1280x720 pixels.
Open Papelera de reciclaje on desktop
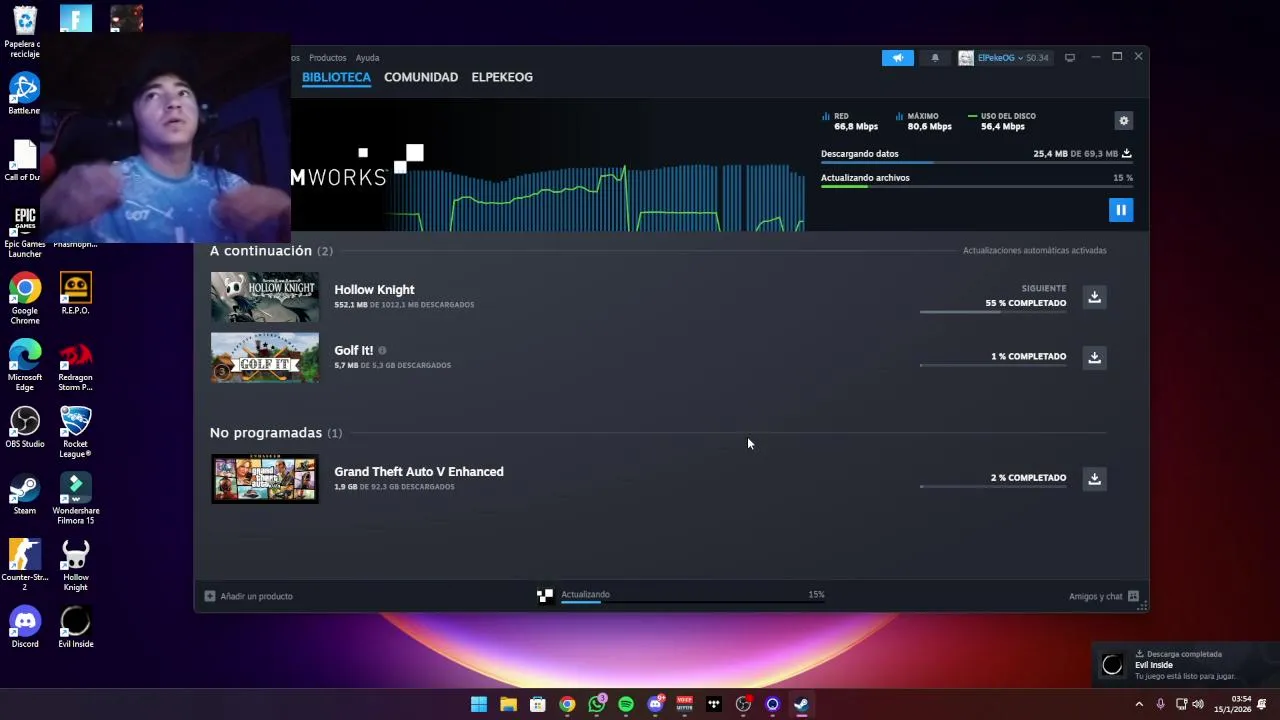pos(25,32)
